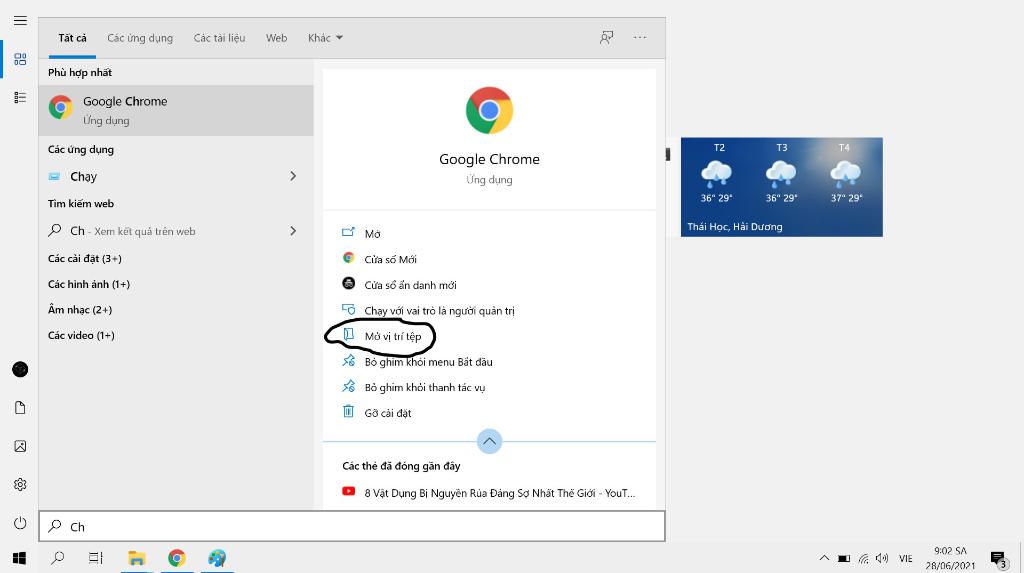1024x573 pixels.
Task: Click T3 forecast in weather tile
Action: coord(781,173)
